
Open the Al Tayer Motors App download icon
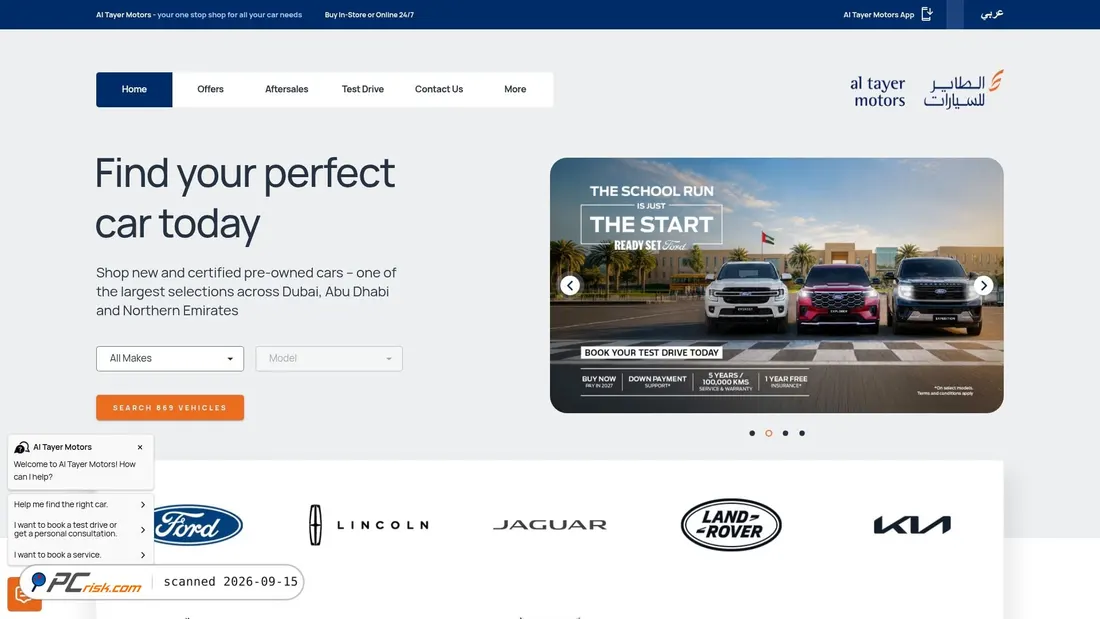927,14
